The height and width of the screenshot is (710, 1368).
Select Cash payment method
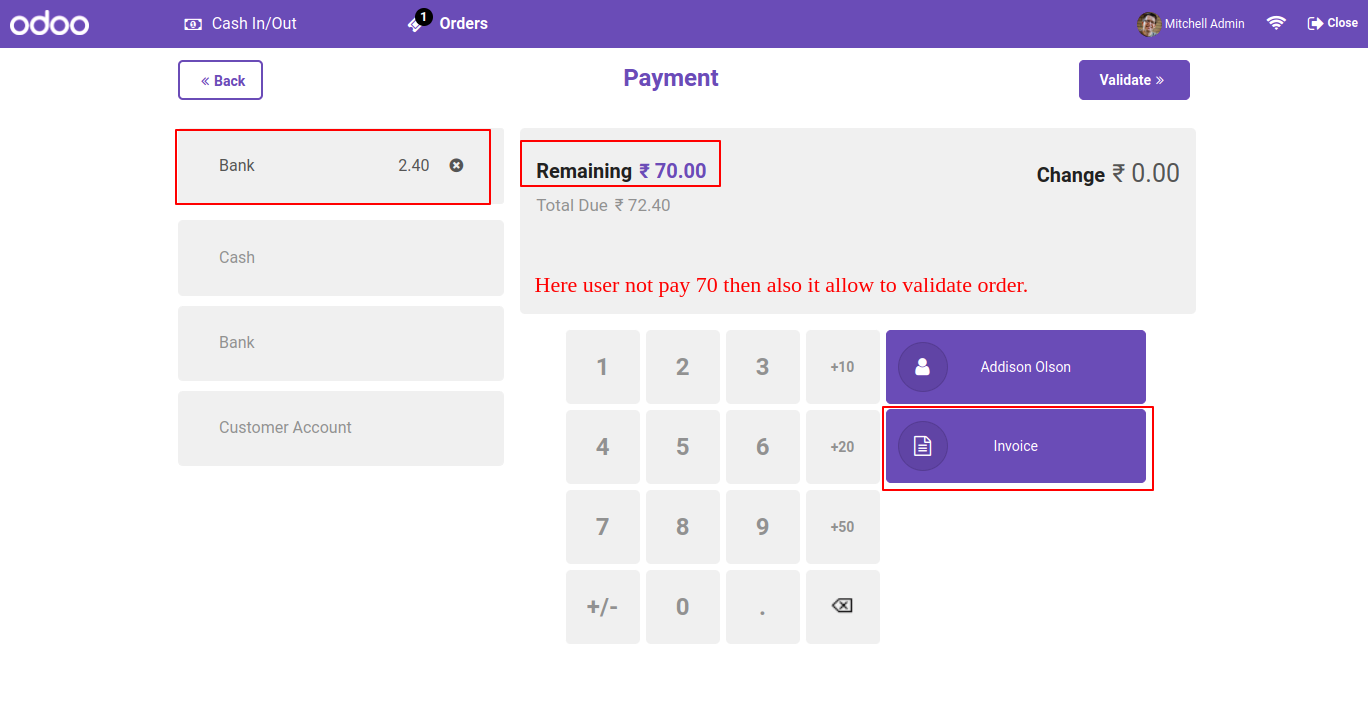pyautogui.click(x=340, y=258)
